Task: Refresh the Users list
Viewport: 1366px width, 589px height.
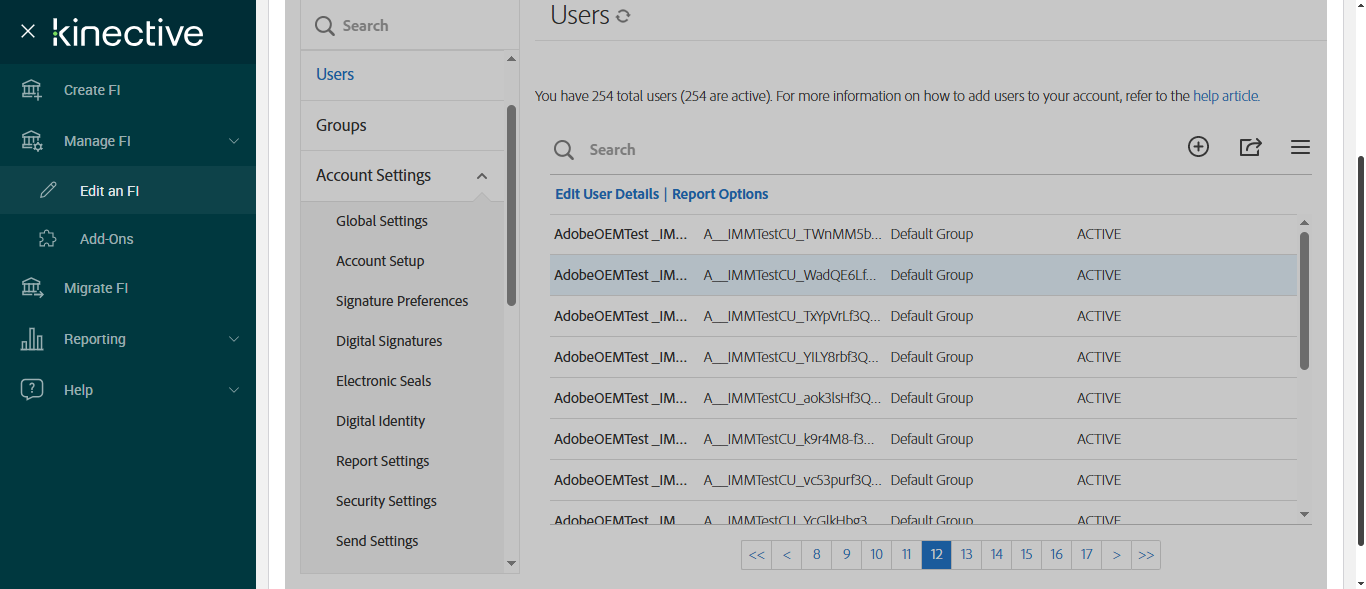Action: pyautogui.click(x=623, y=16)
